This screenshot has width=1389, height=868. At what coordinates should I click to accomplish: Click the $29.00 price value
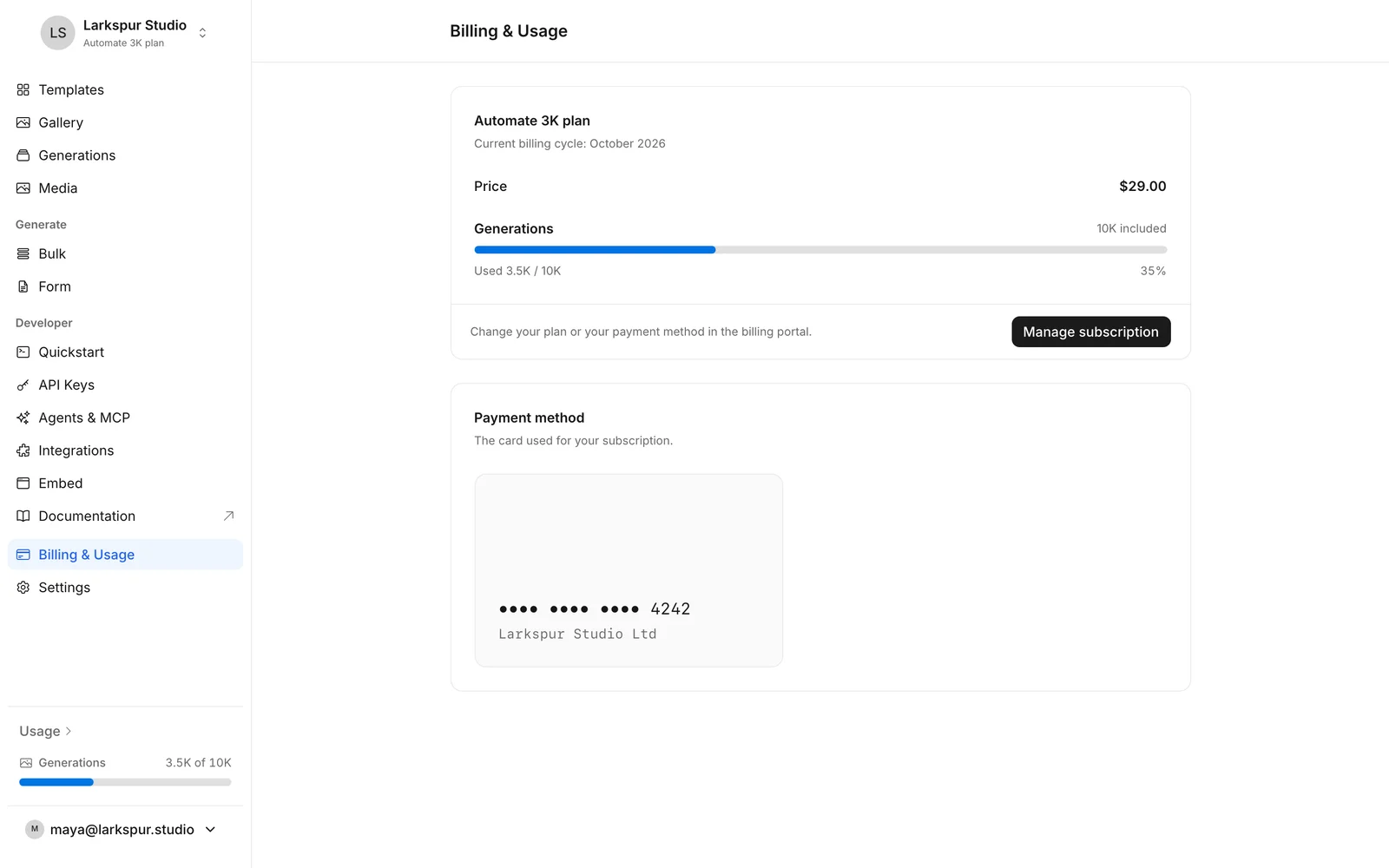point(1142,186)
